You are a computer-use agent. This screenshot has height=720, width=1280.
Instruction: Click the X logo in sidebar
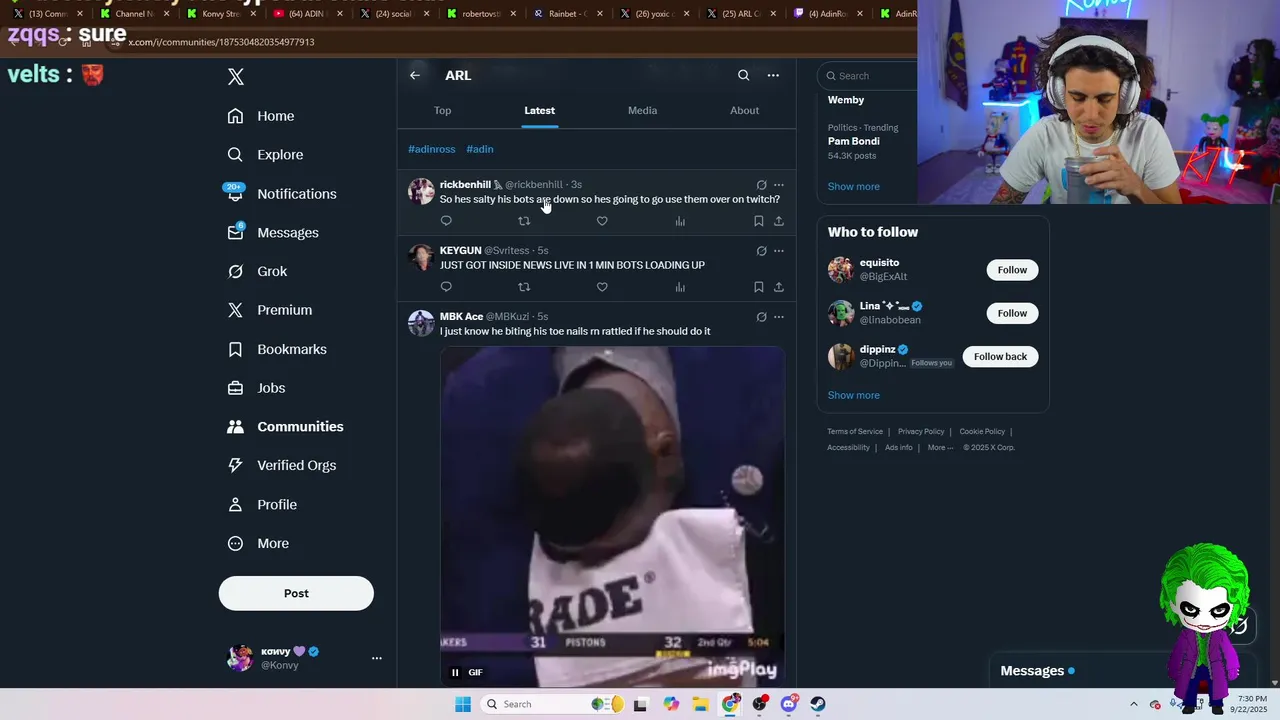coord(236,77)
